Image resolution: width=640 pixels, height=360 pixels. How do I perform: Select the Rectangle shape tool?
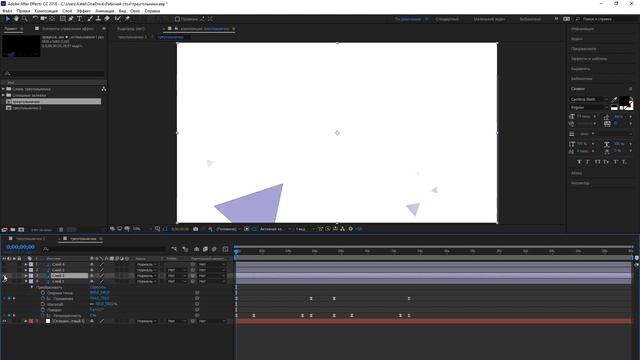[62, 19]
